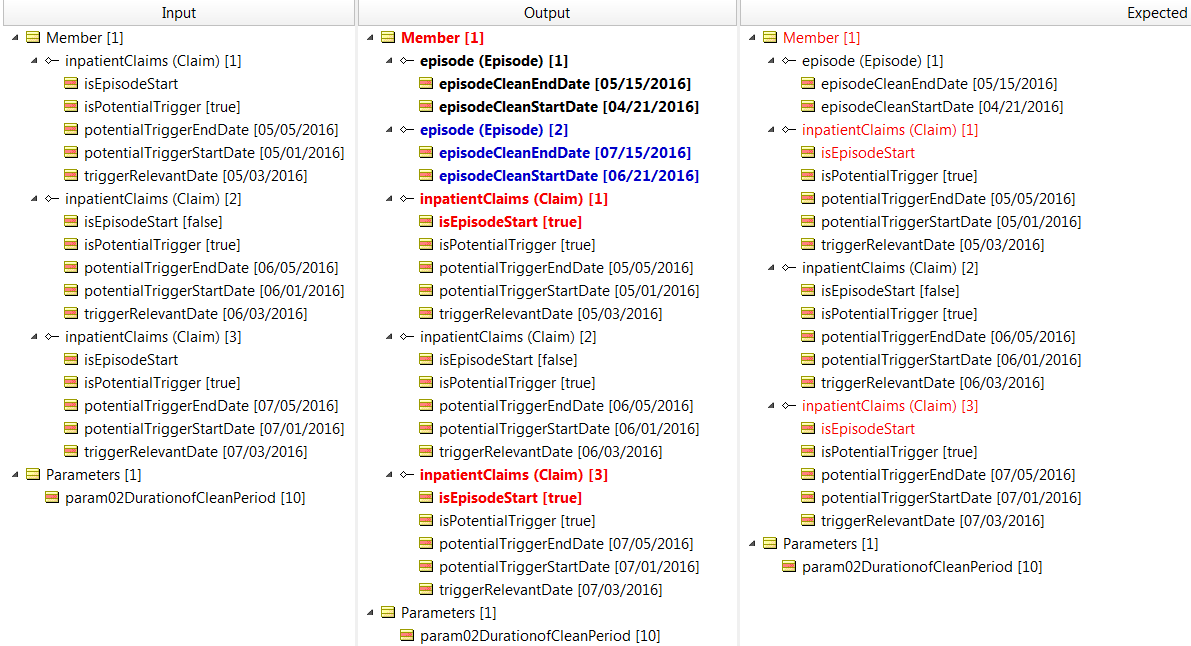
Task: Click association icon beside Input inpatientClaims (Claim) [1]
Action: 52,61
